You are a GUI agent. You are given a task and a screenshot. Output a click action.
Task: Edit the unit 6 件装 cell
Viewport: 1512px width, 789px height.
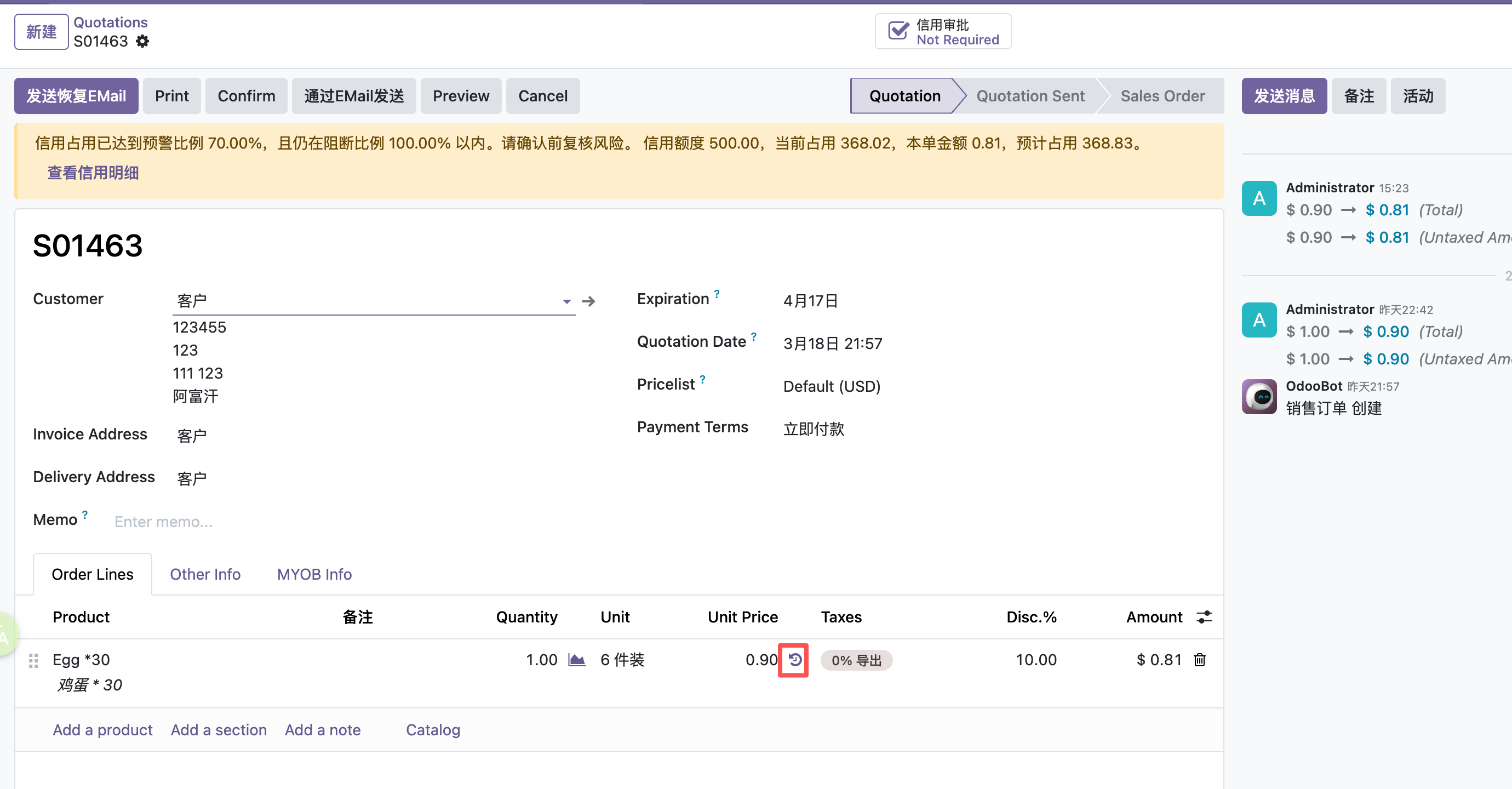pos(622,660)
